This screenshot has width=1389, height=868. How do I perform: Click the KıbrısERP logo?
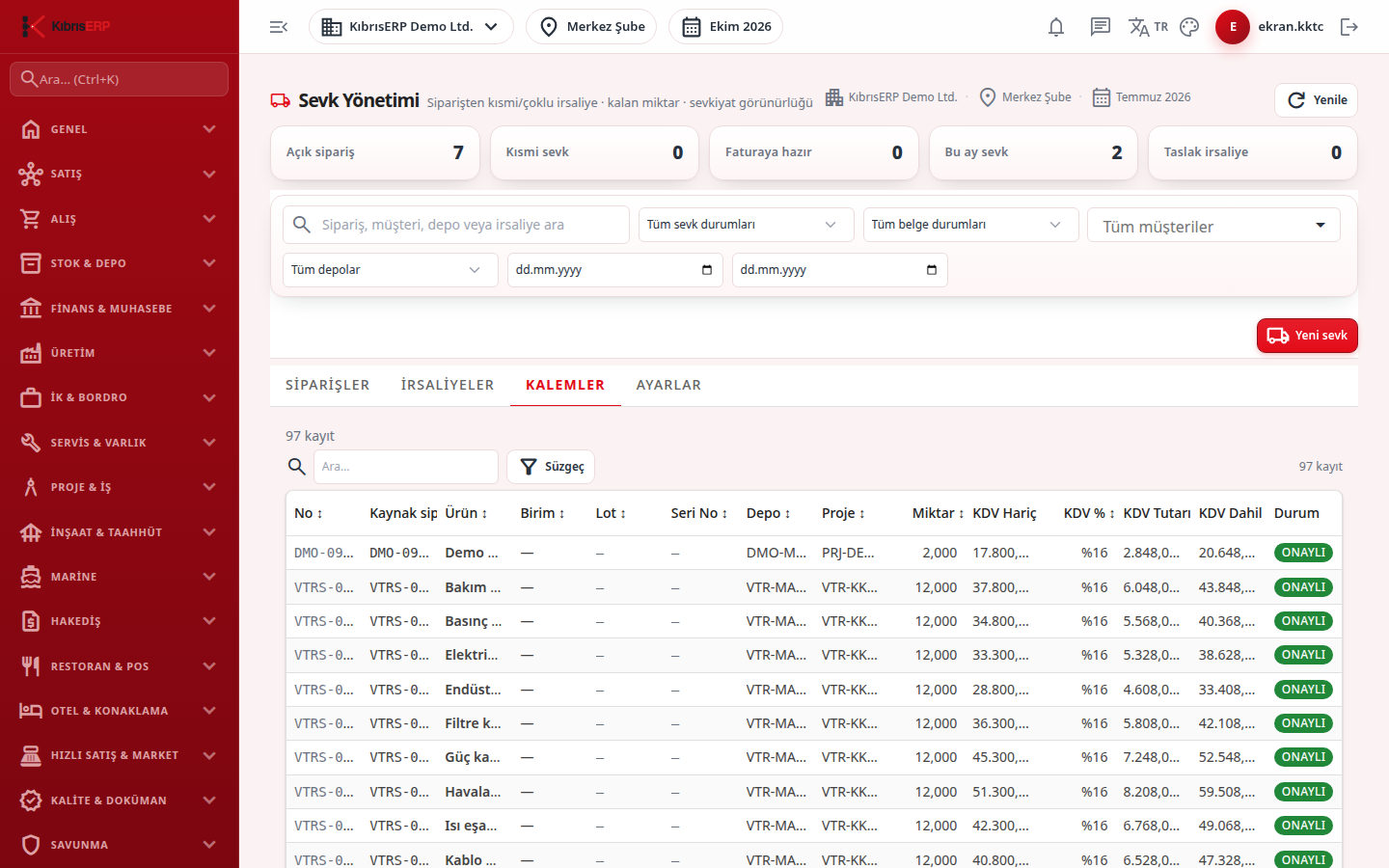tap(66, 26)
